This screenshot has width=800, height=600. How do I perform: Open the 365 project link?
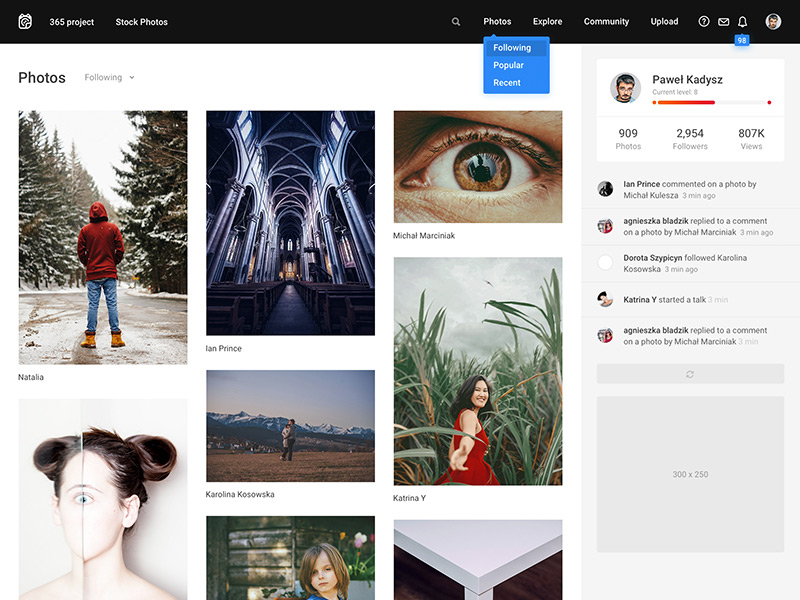(x=71, y=21)
